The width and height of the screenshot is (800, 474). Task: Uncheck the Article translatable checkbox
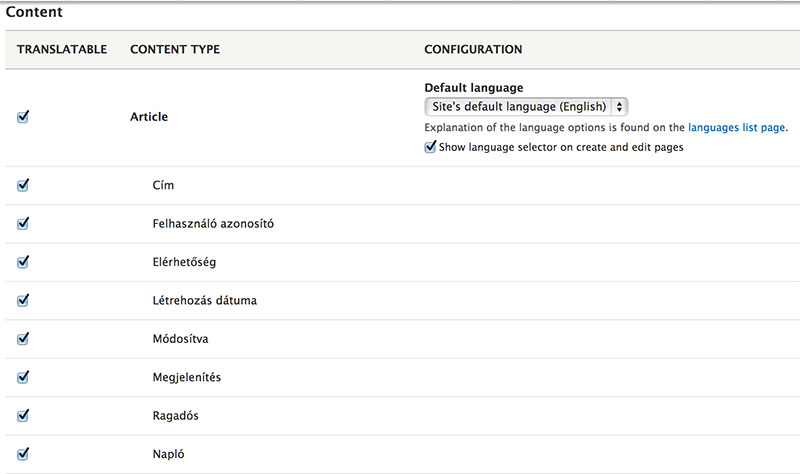pyautogui.click(x=23, y=117)
